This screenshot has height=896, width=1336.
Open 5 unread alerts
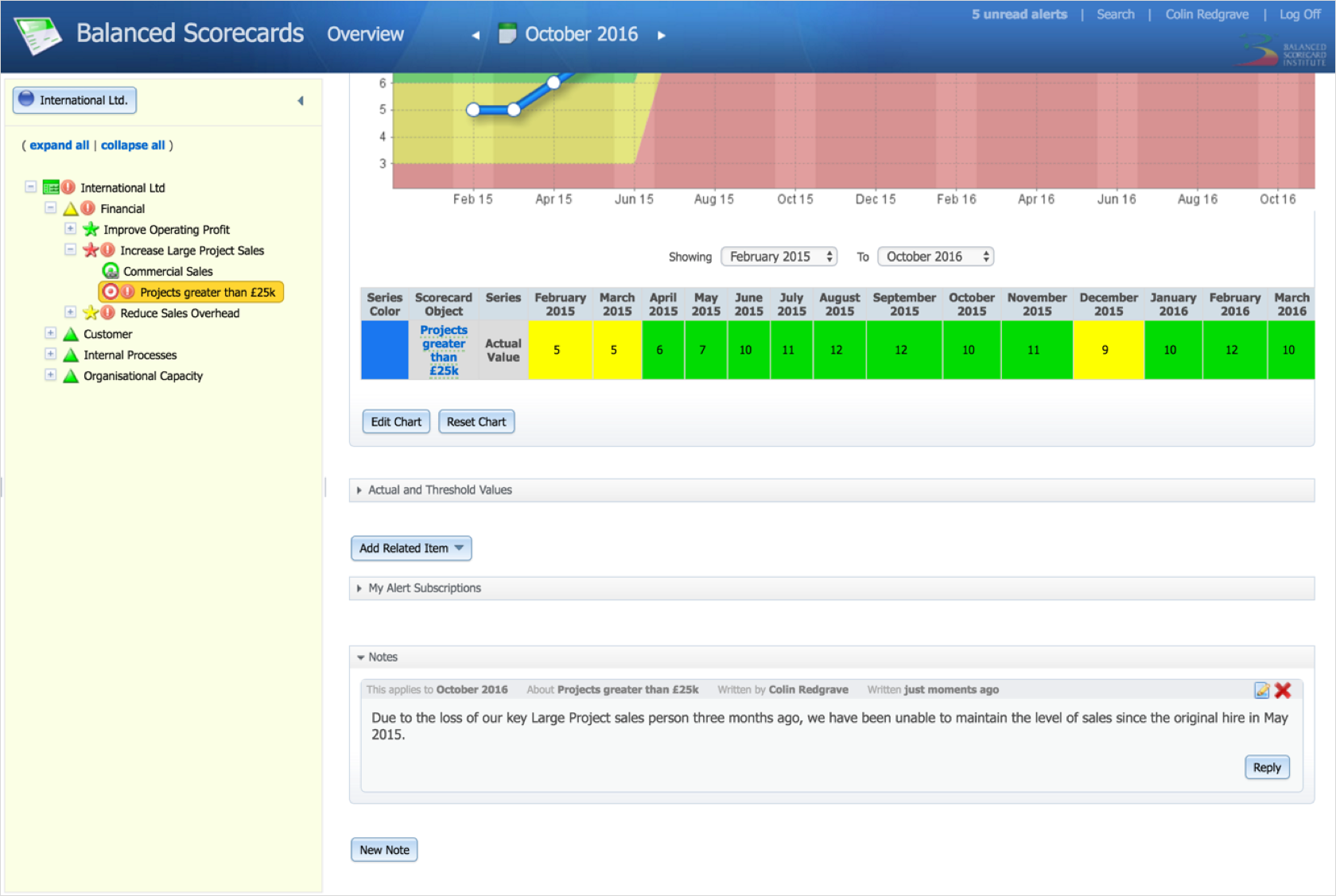click(x=1019, y=14)
